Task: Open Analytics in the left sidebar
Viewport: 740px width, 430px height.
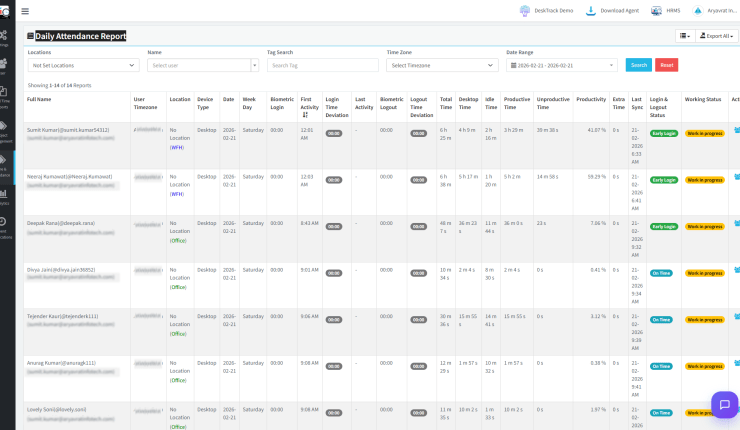Action: click(5, 196)
